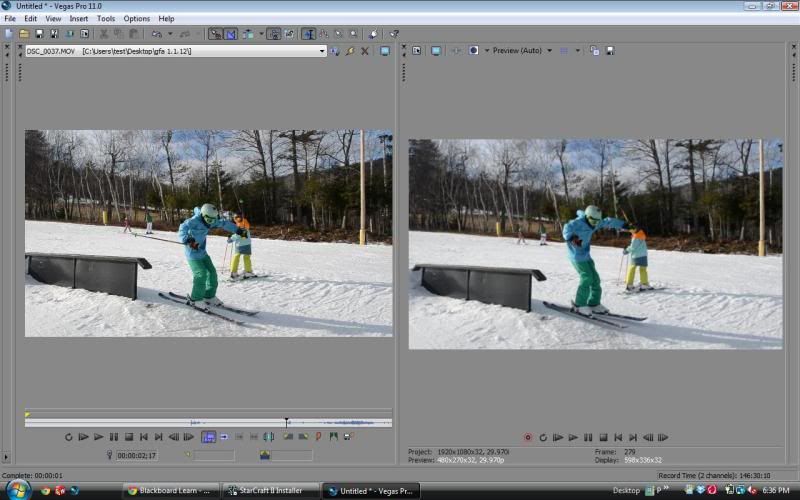Image resolution: width=800 pixels, height=500 pixels.
Task: Open the Insert menu
Action: (x=78, y=18)
